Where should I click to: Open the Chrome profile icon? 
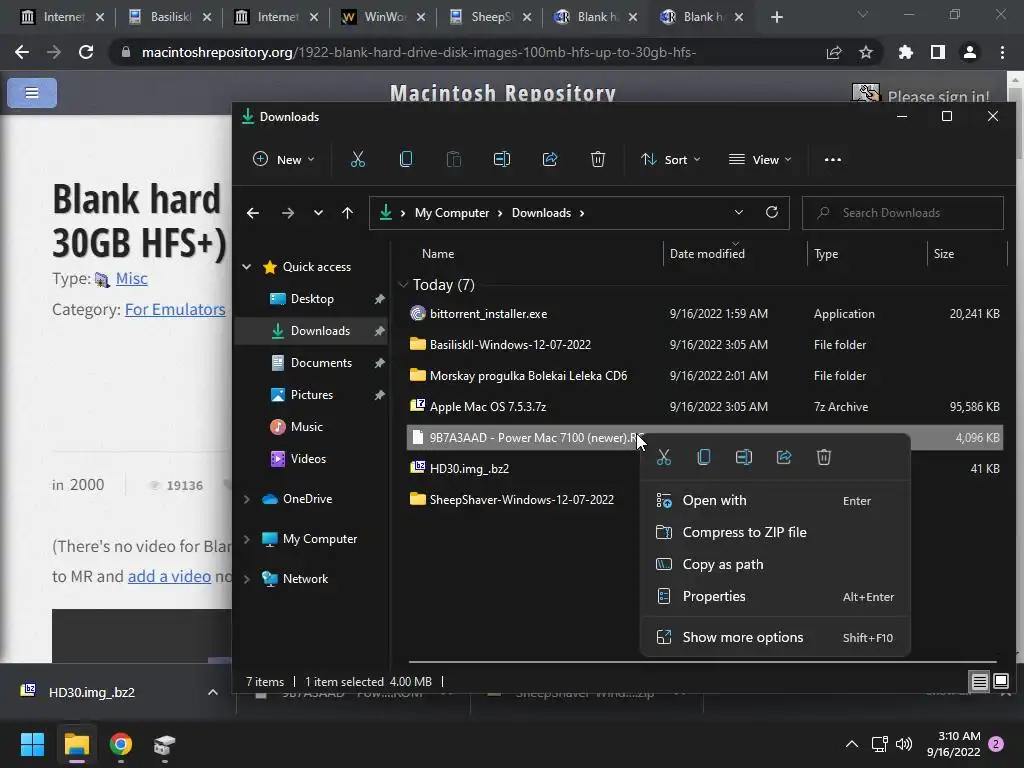[x=970, y=52]
